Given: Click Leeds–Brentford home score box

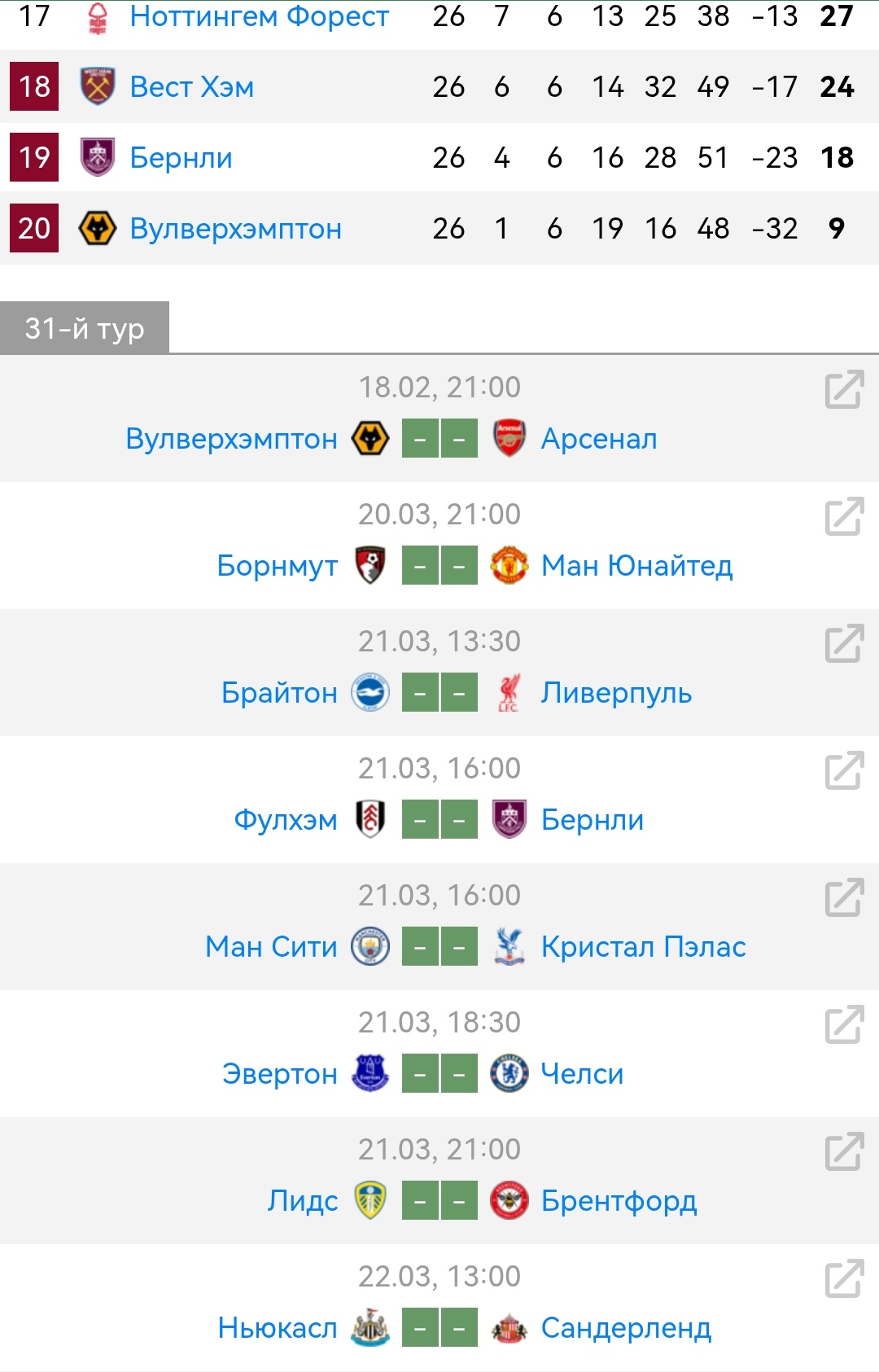Looking at the screenshot, I should pos(420,1201).
